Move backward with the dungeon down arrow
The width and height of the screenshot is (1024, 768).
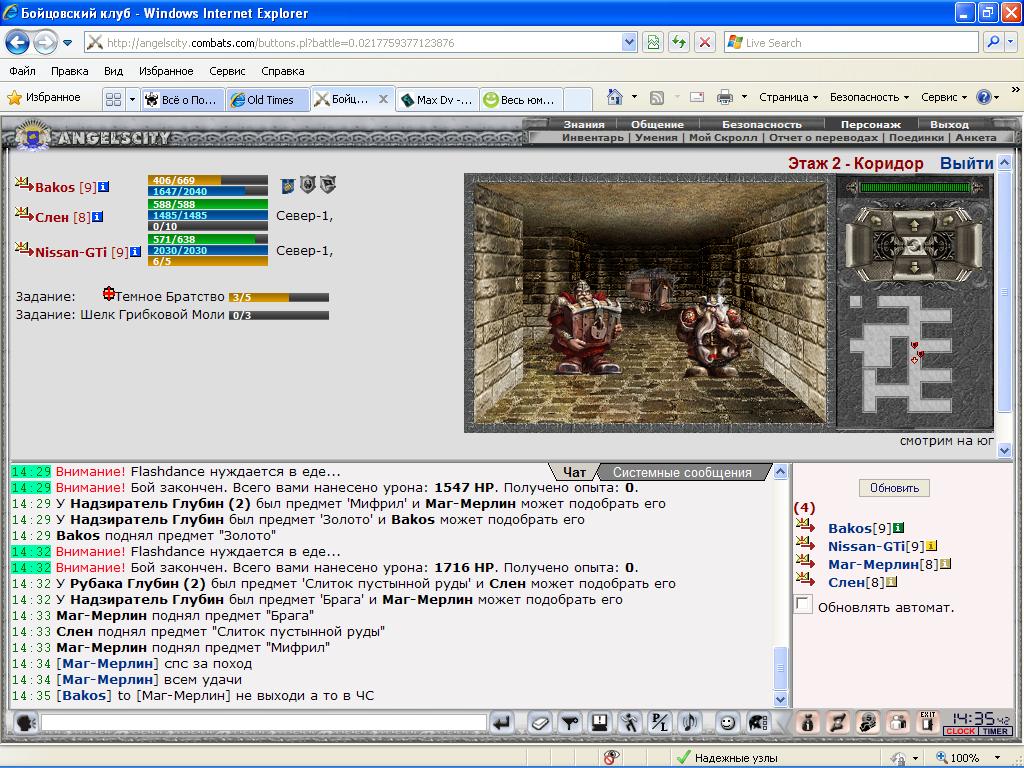point(914,267)
